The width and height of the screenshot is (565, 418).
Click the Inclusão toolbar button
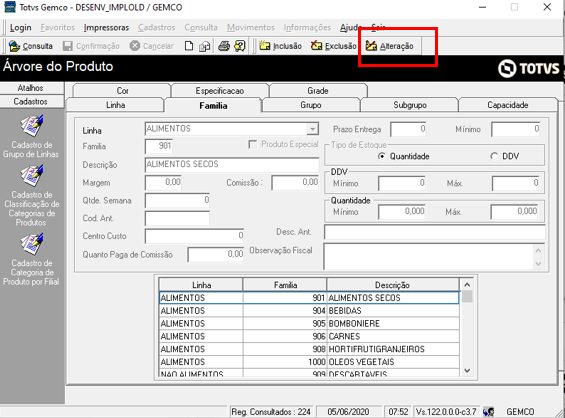pyautogui.click(x=280, y=46)
